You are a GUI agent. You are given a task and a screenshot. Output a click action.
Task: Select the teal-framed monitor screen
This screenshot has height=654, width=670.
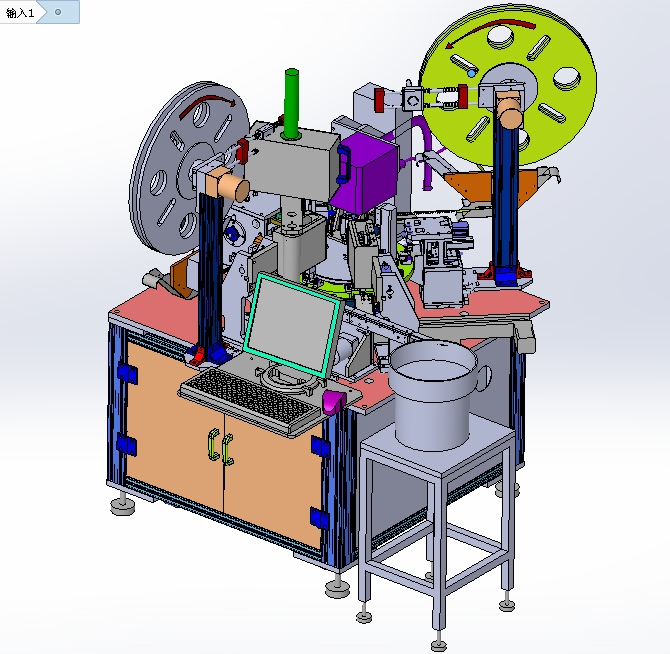[294, 326]
